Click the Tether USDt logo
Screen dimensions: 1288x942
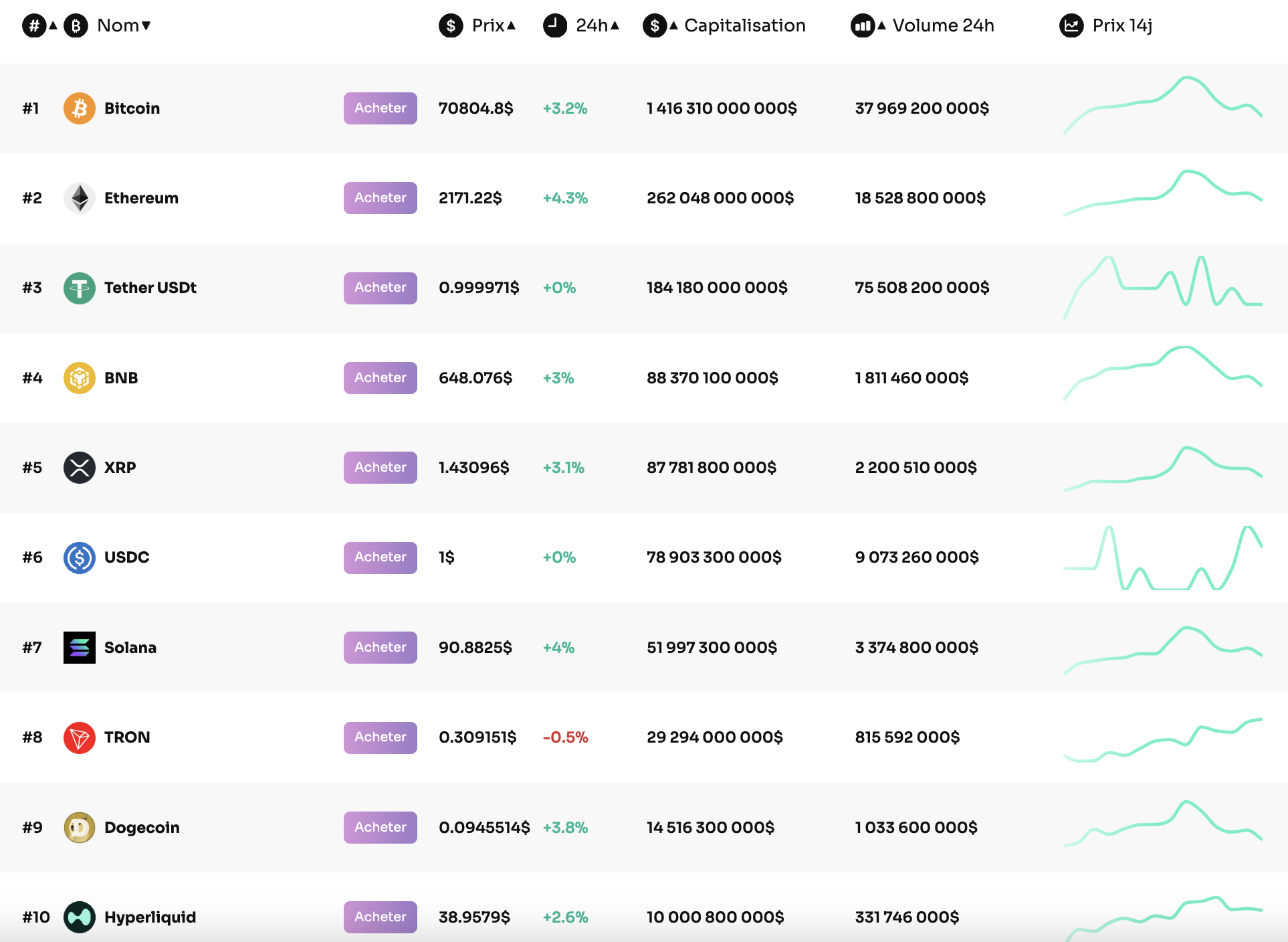point(79,288)
